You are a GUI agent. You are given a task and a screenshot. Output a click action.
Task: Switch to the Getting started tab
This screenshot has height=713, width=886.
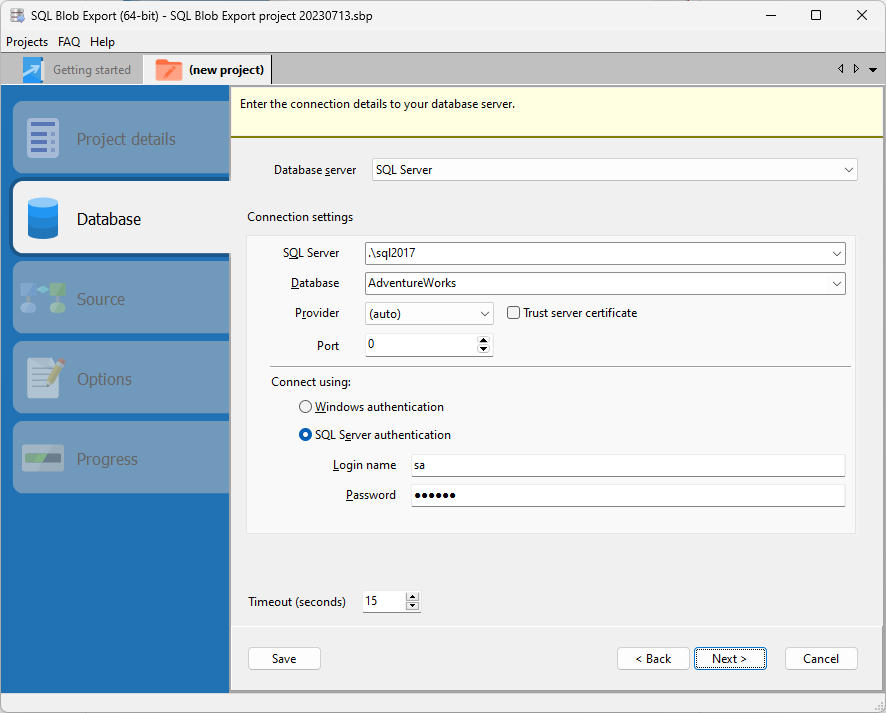(92, 69)
